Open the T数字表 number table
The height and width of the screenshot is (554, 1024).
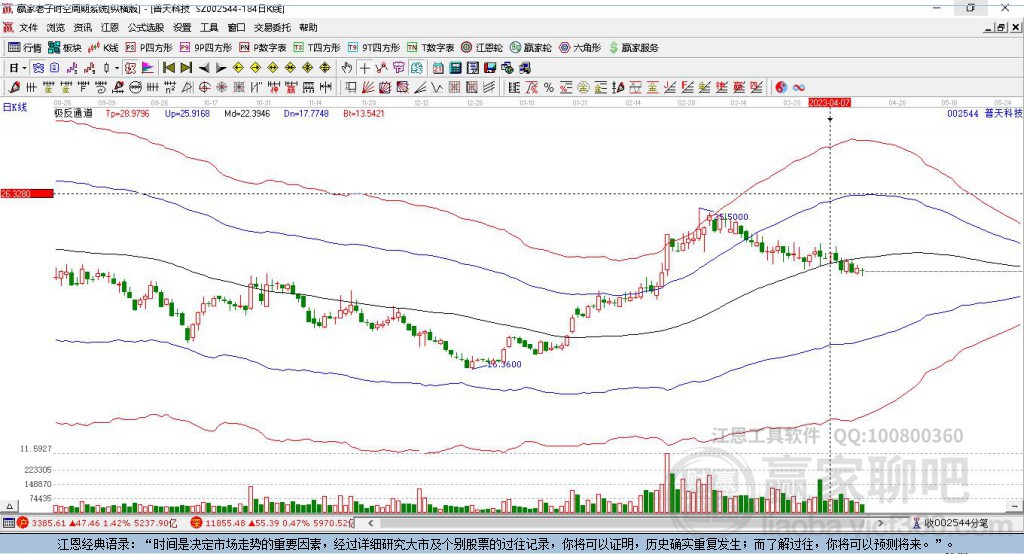click(x=431, y=48)
